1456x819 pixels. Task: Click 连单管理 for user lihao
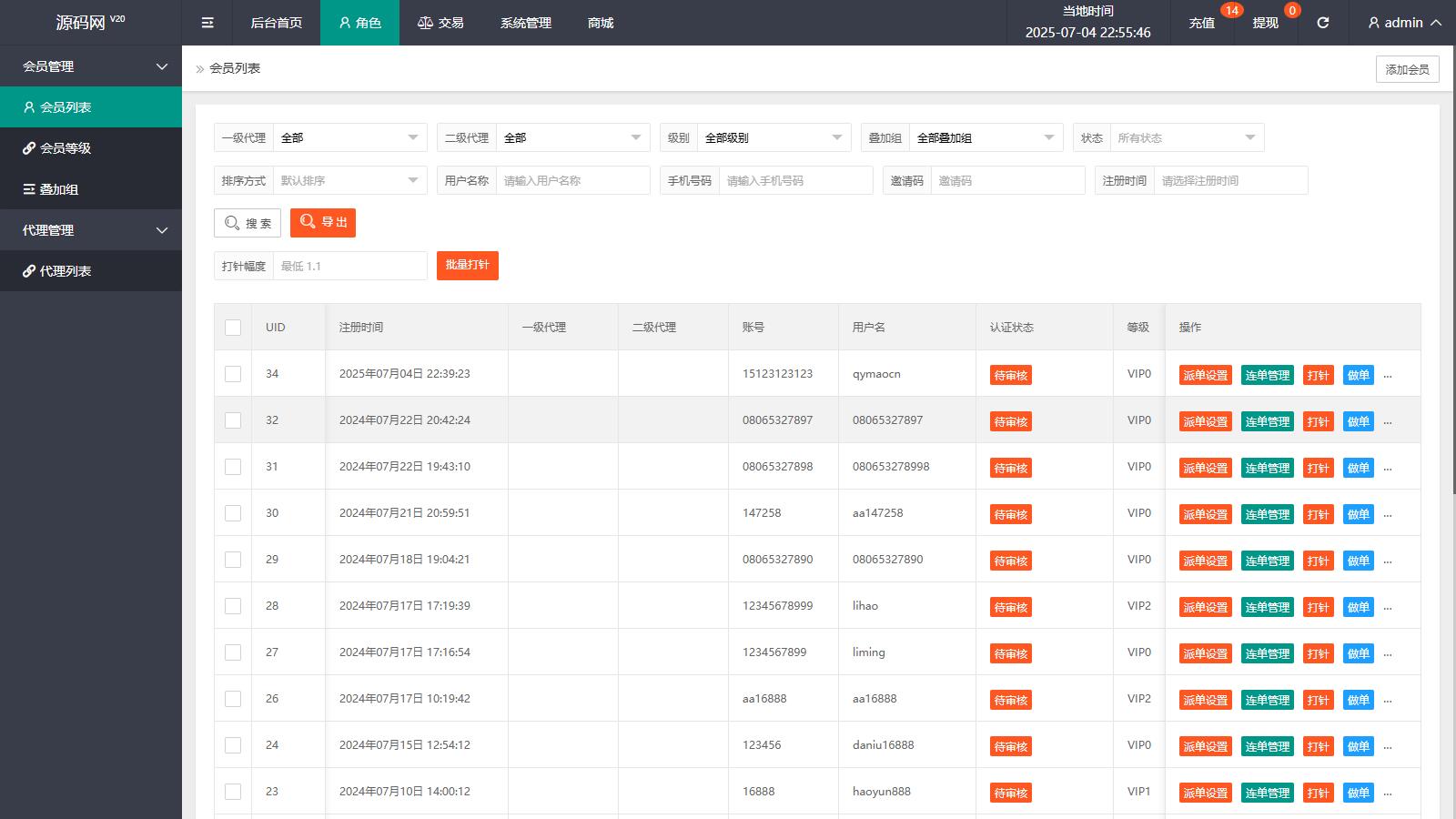[1268, 607]
